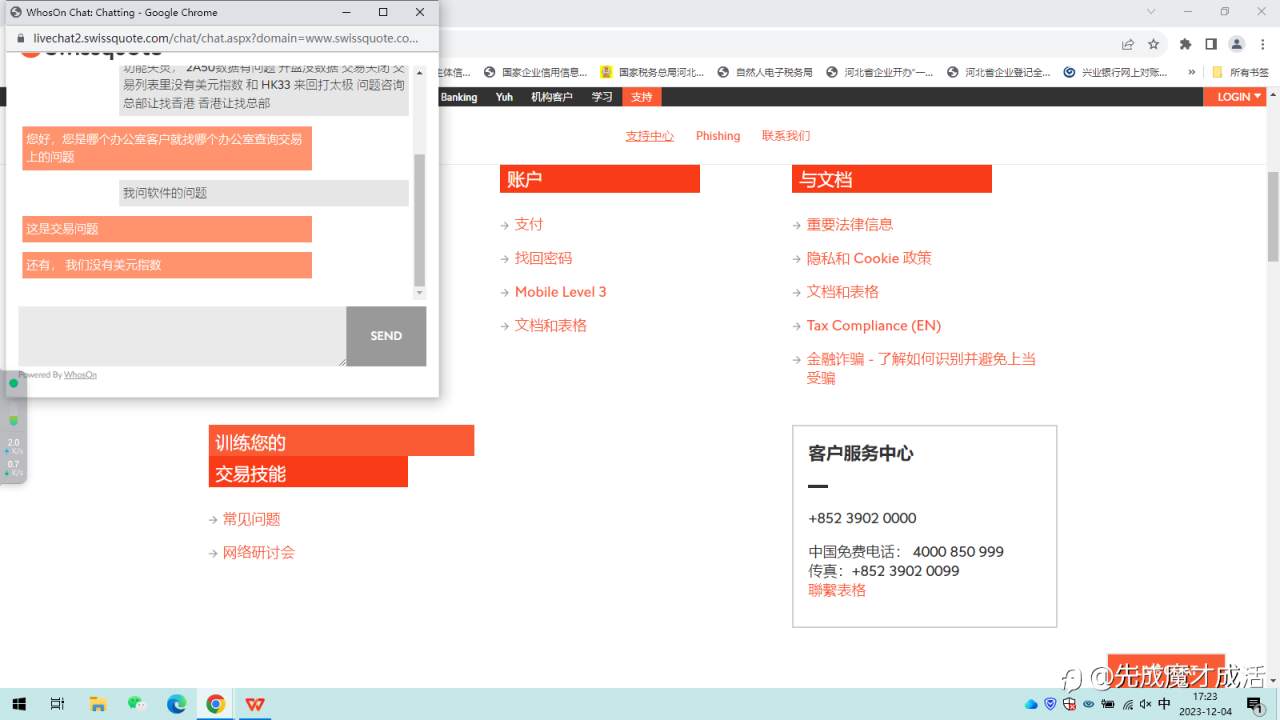Screen dimensions: 1280x720
Task: Click 文档和表格 under 与文档
Action: pyautogui.click(x=843, y=292)
